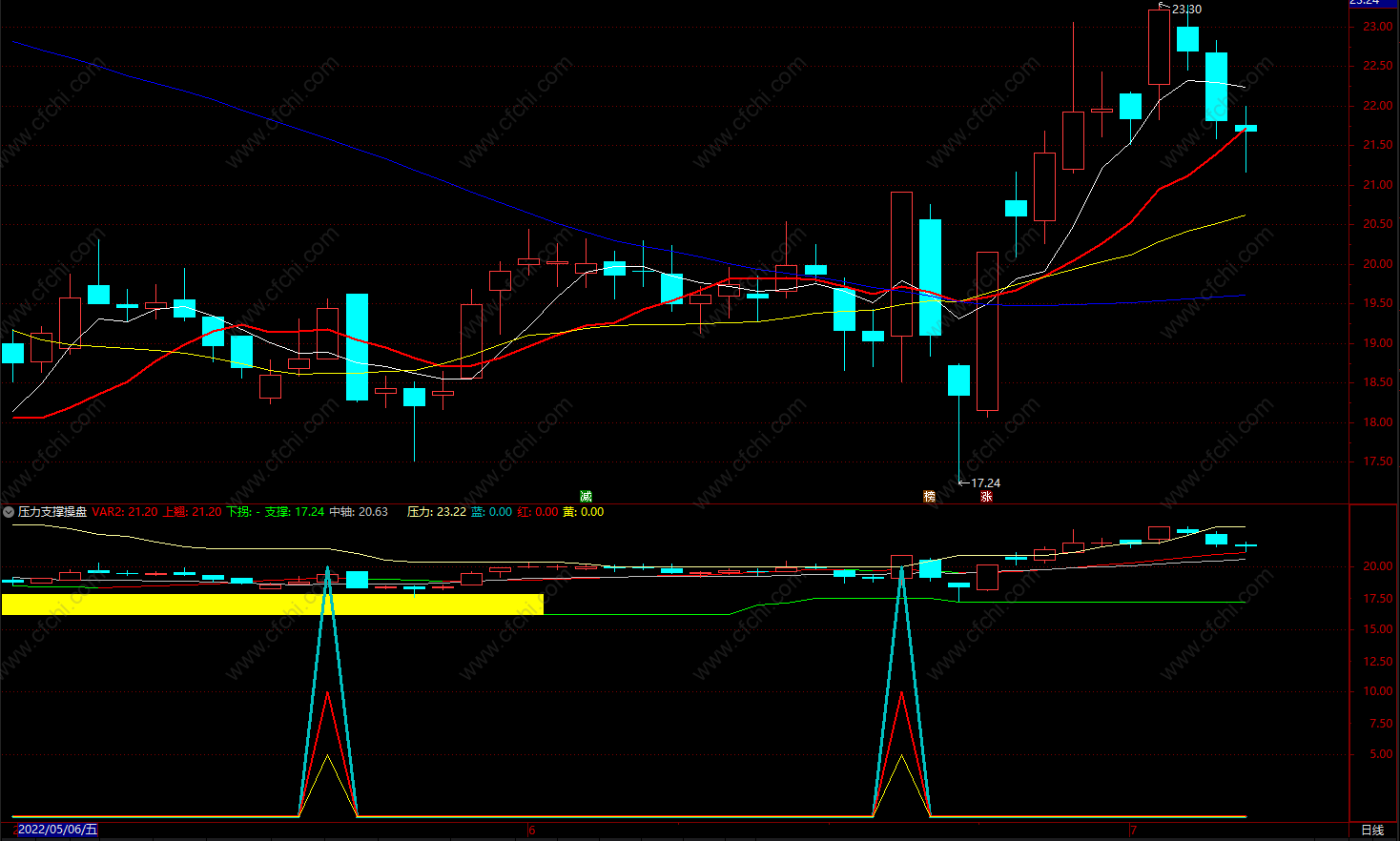Click the VAR2: 21.20 value
Screen dimensions: 1400x841
pos(125,512)
